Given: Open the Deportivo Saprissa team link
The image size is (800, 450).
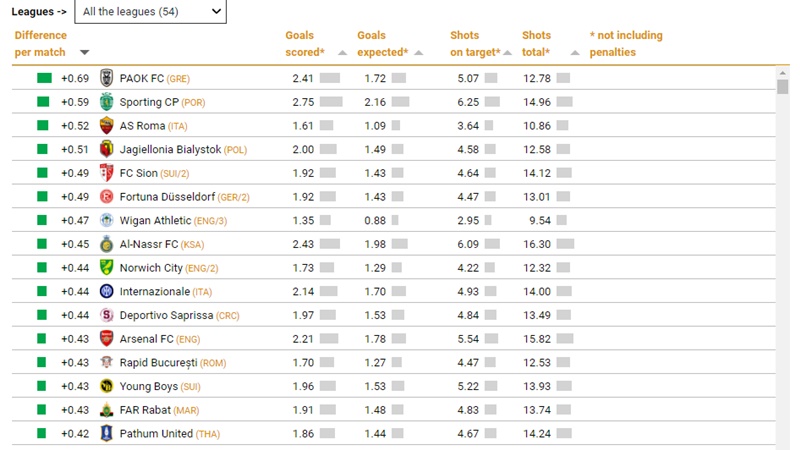Looking at the screenshot, I should tap(165, 315).
